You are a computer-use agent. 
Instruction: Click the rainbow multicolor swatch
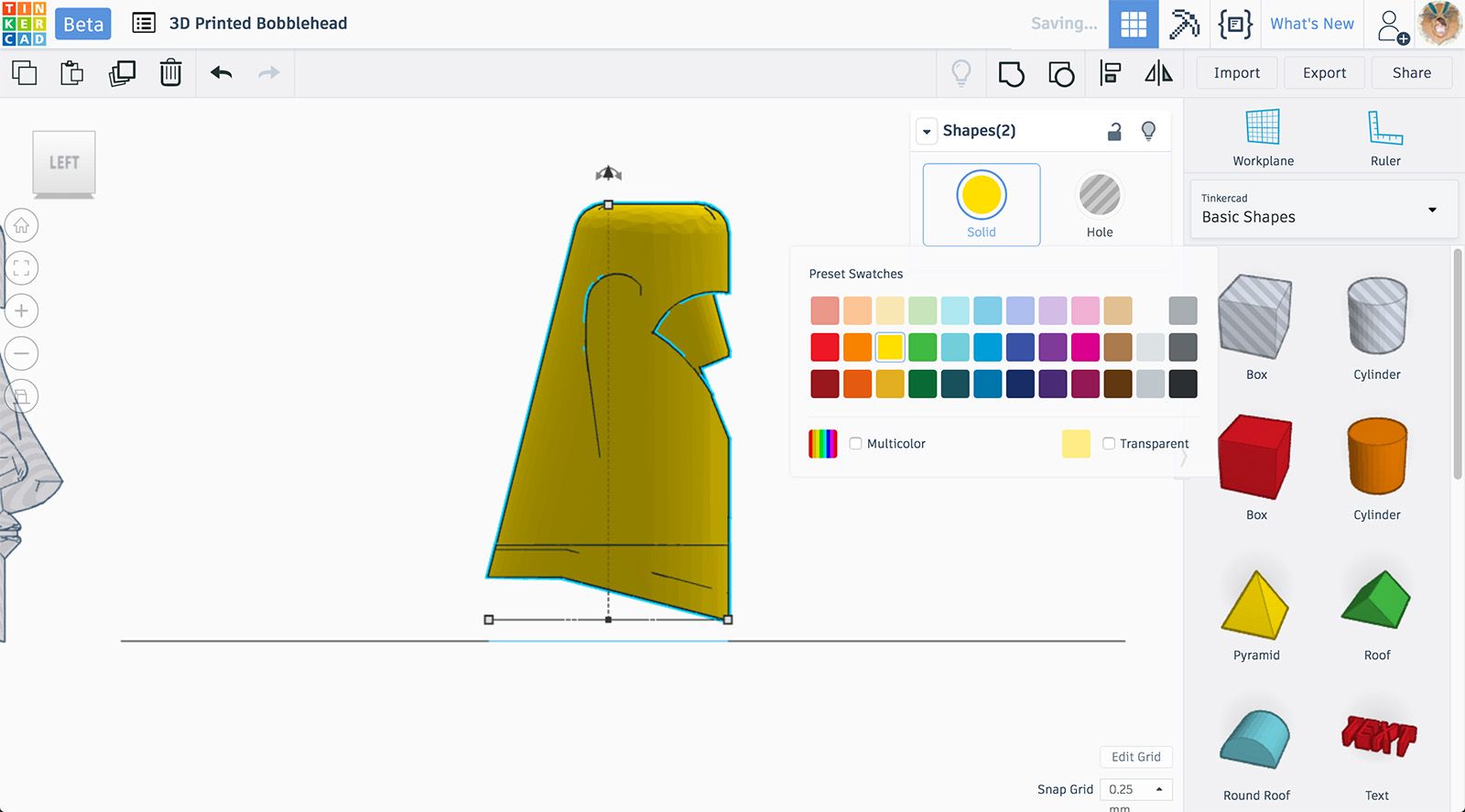click(x=823, y=443)
